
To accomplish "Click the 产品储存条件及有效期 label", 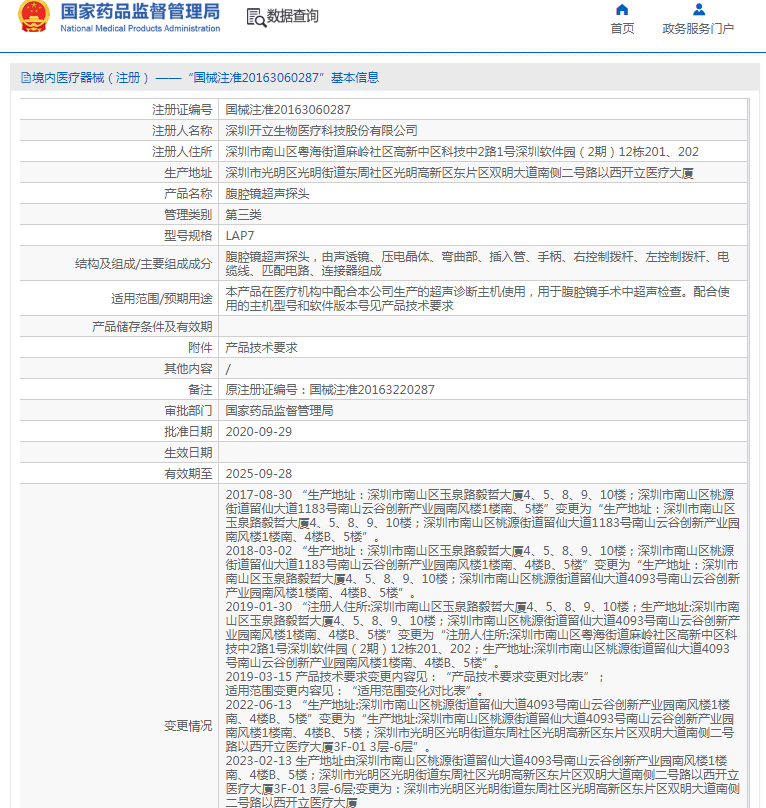I will tap(152, 327).
